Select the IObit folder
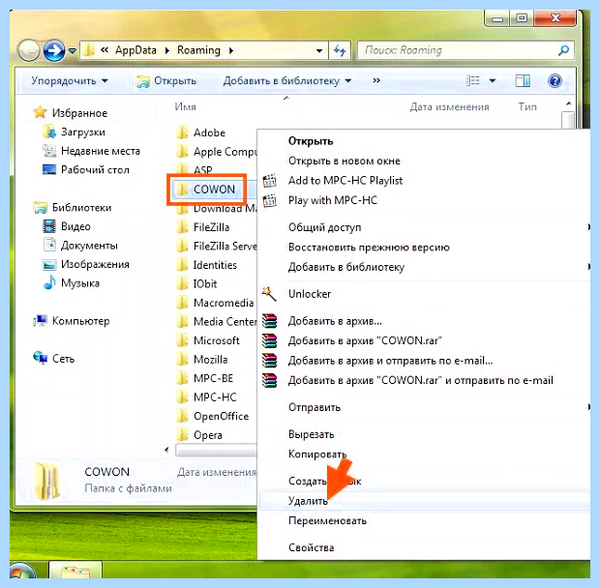This screenshot has width=600, height=588. pos(197,283)
